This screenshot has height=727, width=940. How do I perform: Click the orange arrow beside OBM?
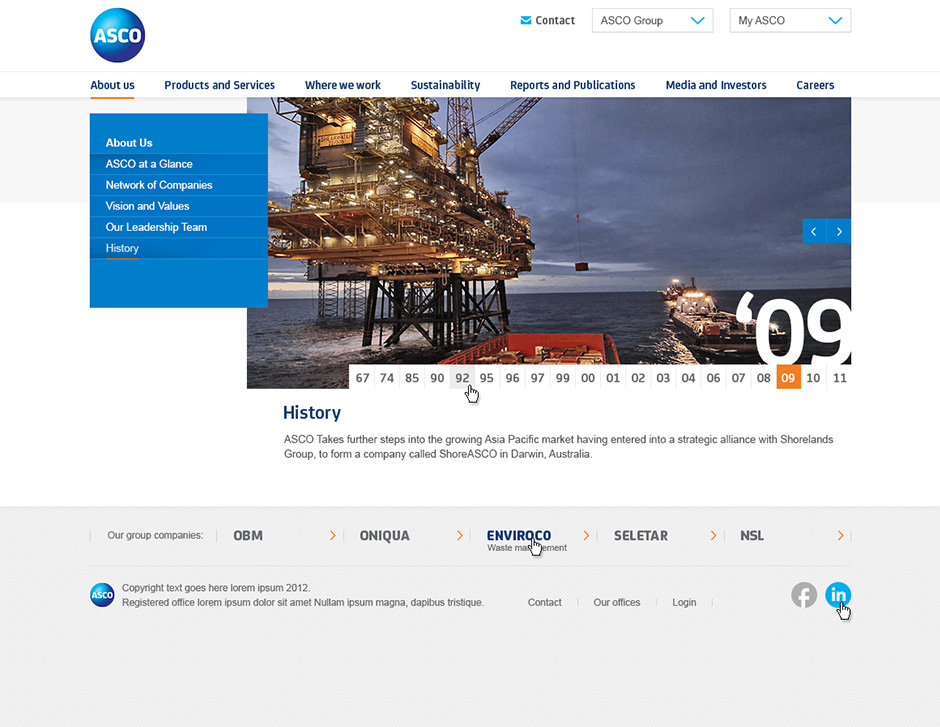pyautogui.click(x=332, y=536)
